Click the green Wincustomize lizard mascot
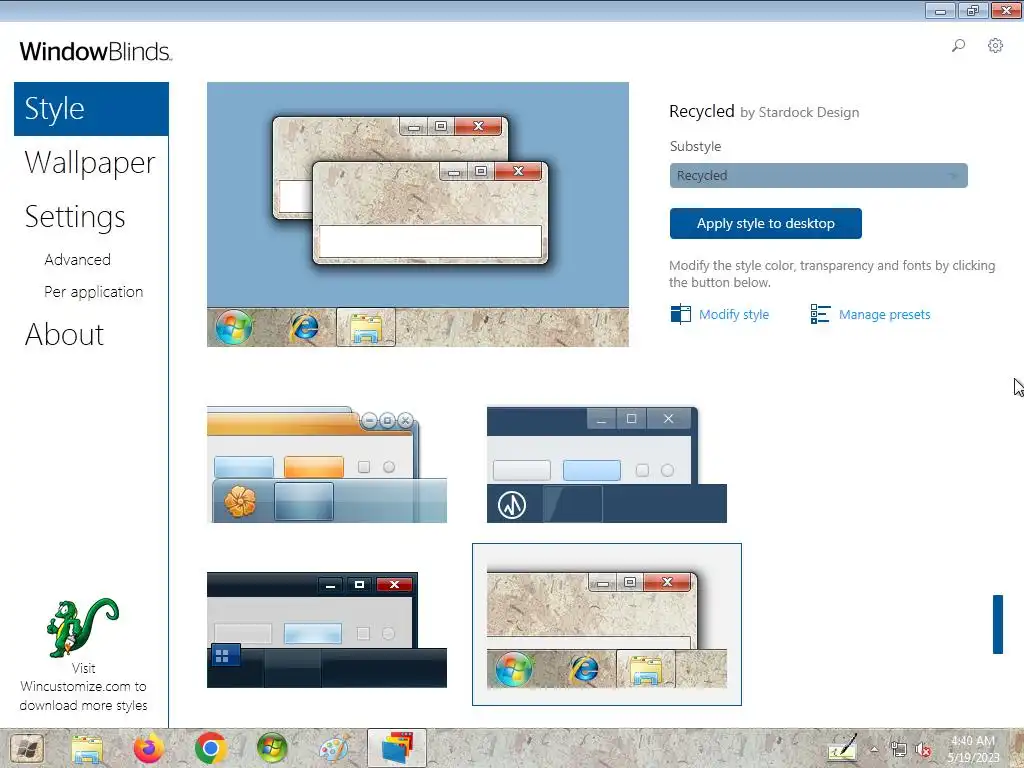Image resolution: width=1024 pixels, height=768 pixels. (x=82, y=627)
